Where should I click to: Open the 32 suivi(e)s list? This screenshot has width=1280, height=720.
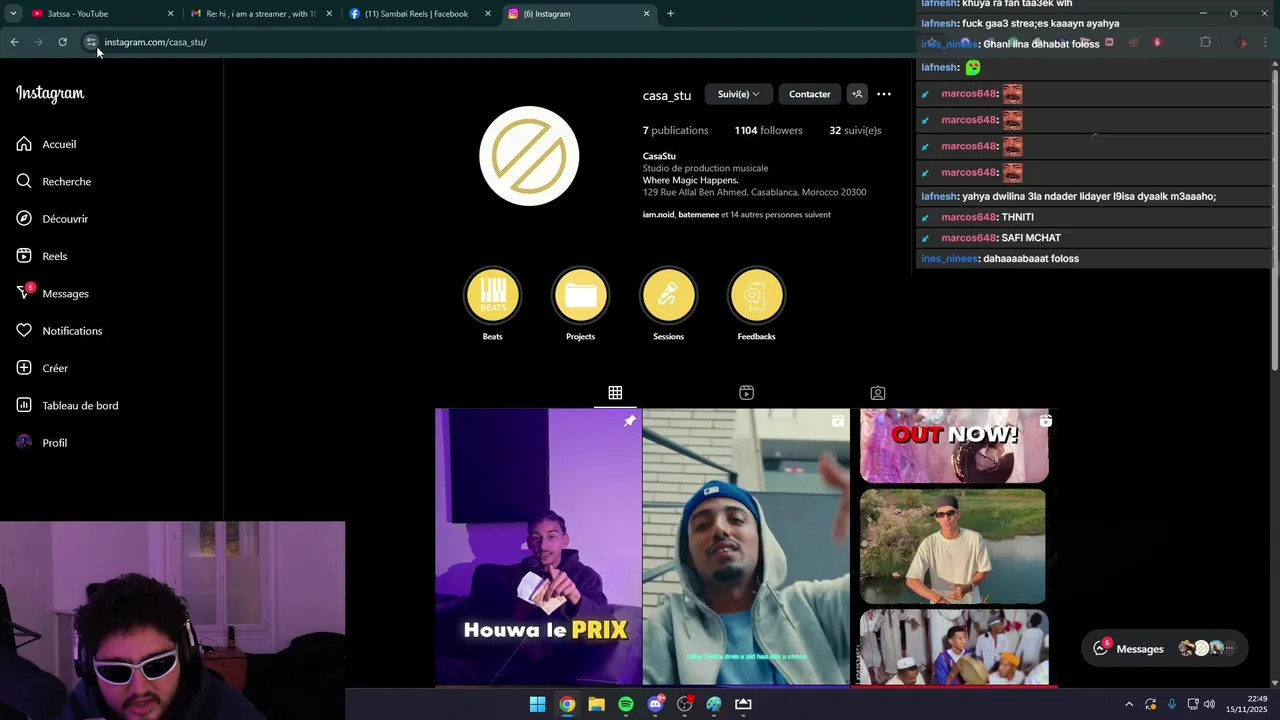click(x=855, y=130)
